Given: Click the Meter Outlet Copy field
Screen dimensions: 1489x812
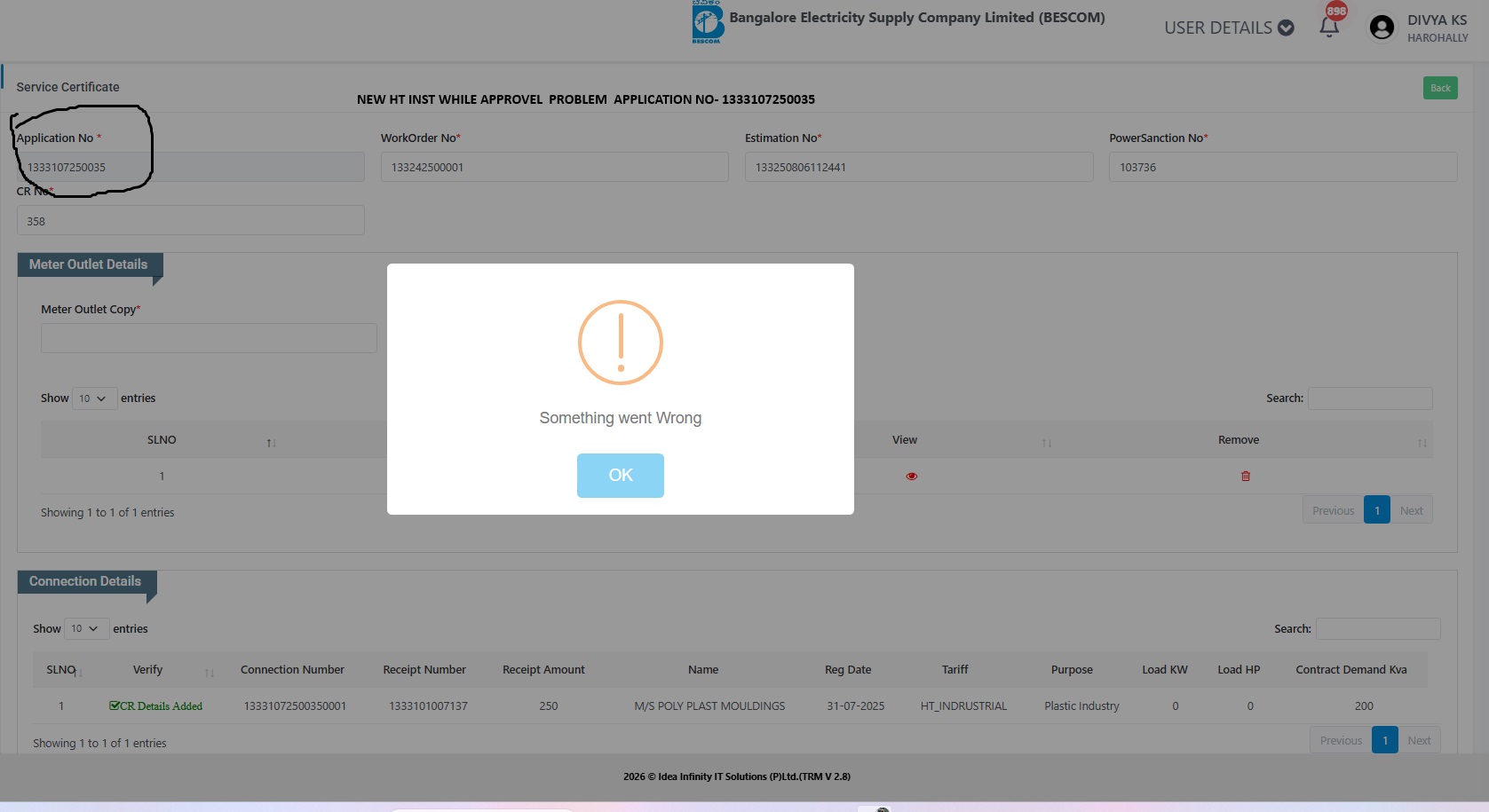Looking at the screenshot, I should coord(209,338).
